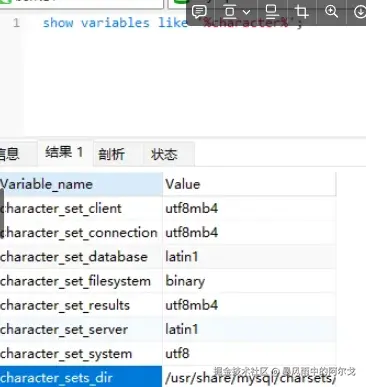This screenshot has height=387, width=366.
Task: Click latin1 value of character_set_database row
Action: [249, 257]
